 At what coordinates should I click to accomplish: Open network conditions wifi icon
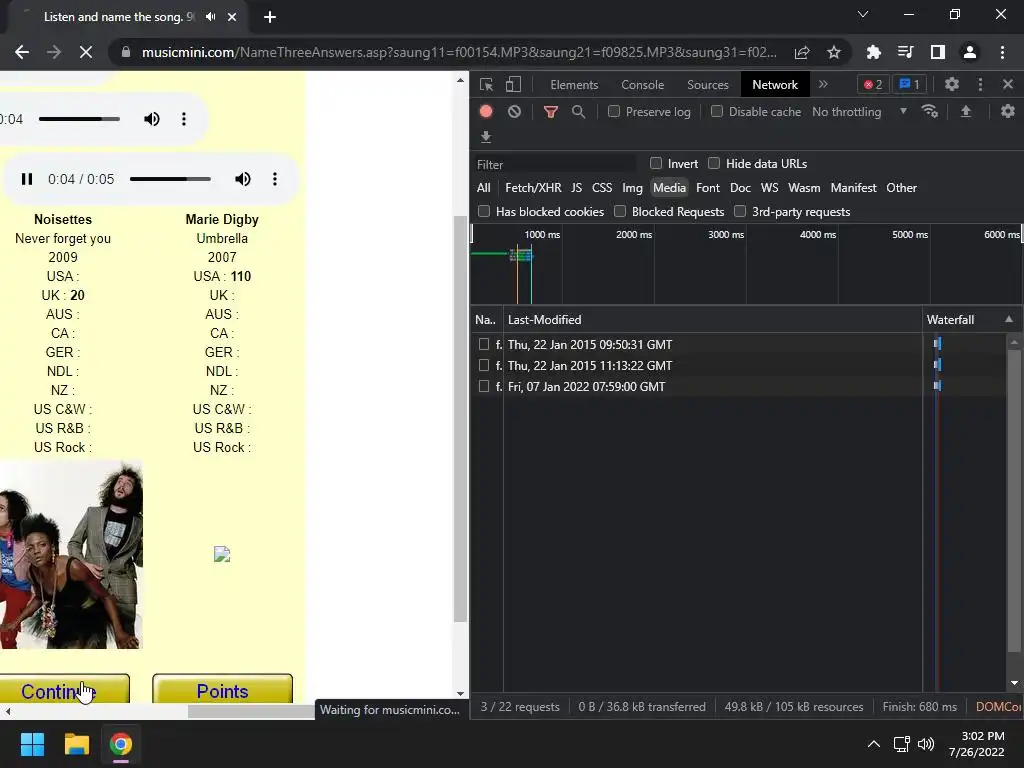coord(929,112)
